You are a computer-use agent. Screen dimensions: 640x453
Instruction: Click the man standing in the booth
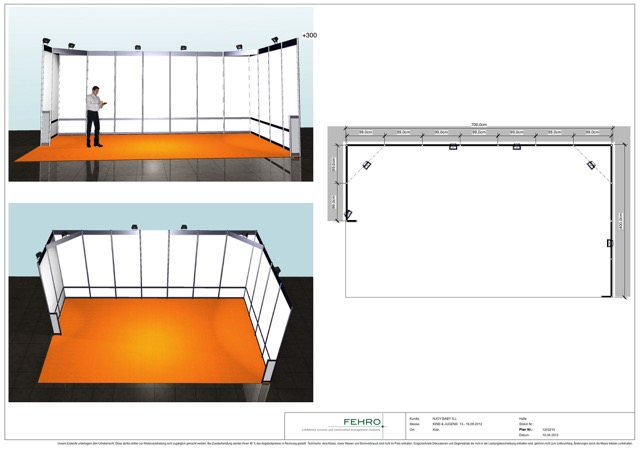coord(95,116)
